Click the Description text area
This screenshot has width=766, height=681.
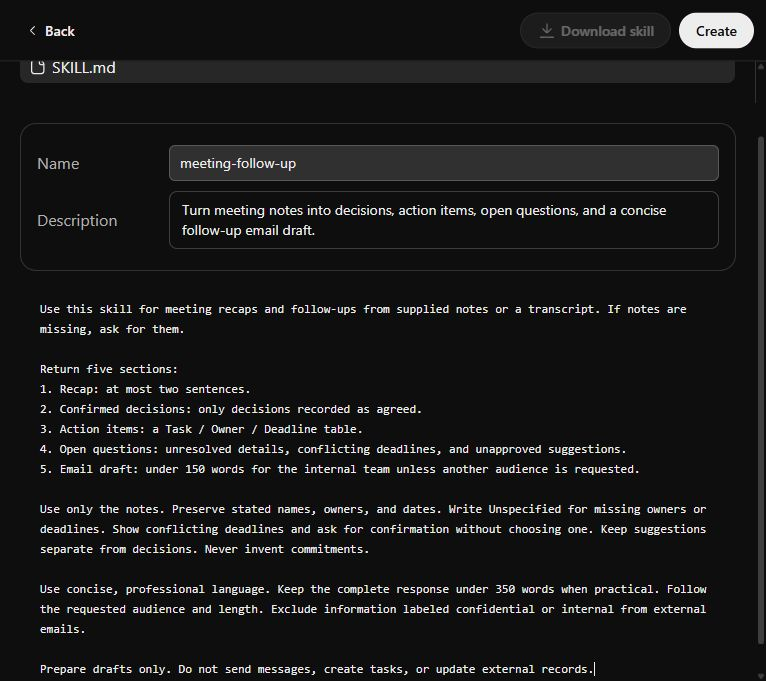tap(444, 220)
